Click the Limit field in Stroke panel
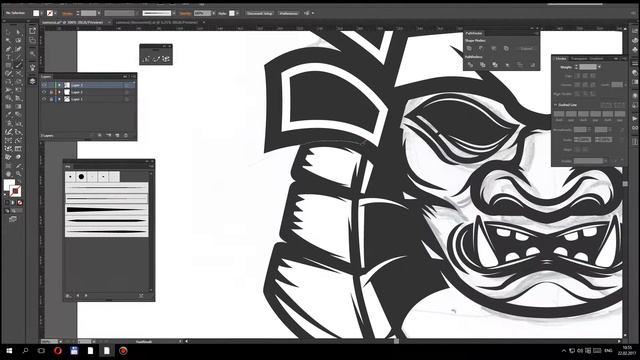Screen dimensions: 640x360 (617, 84)
